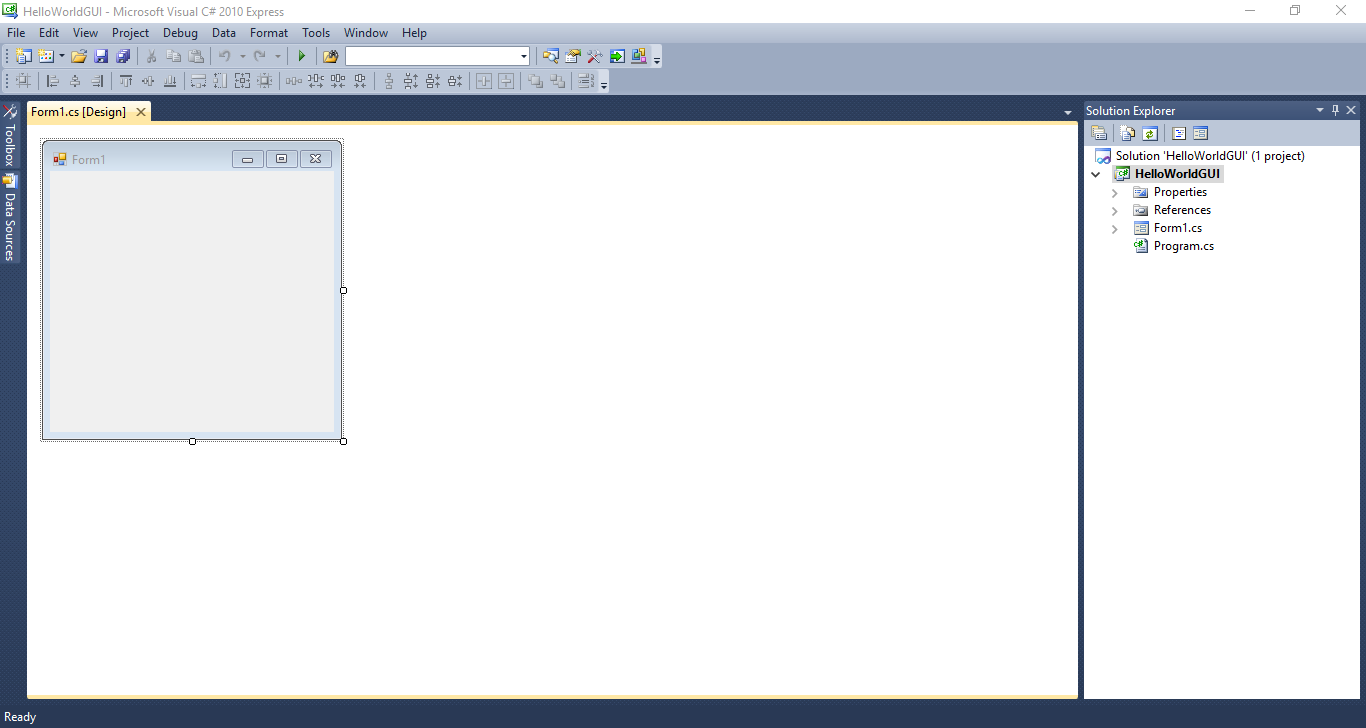Click the Tab Order layout icon
This screenshot has width=1366, height=728.
click(586, 81)
